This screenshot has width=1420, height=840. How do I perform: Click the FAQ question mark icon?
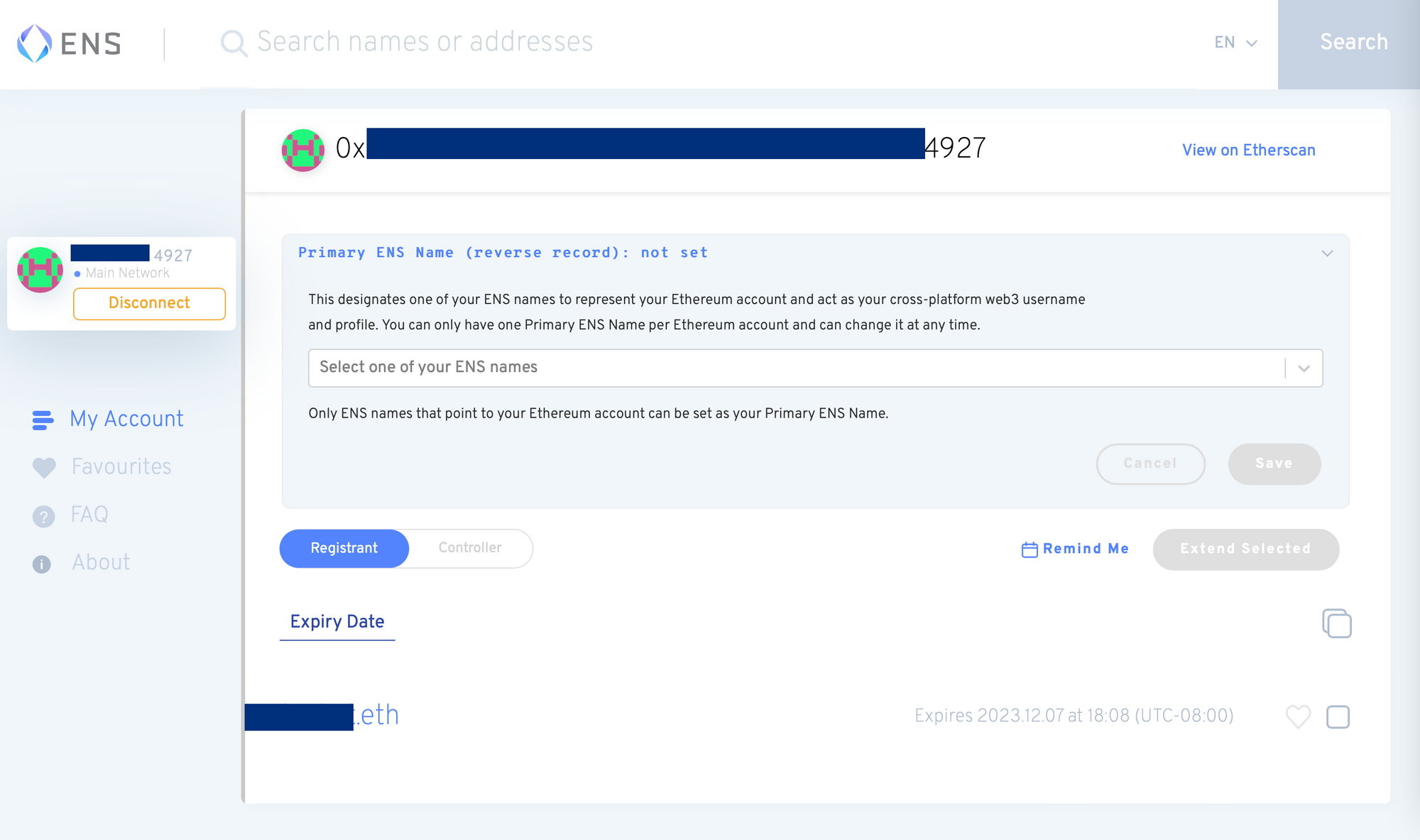(43, 516)
